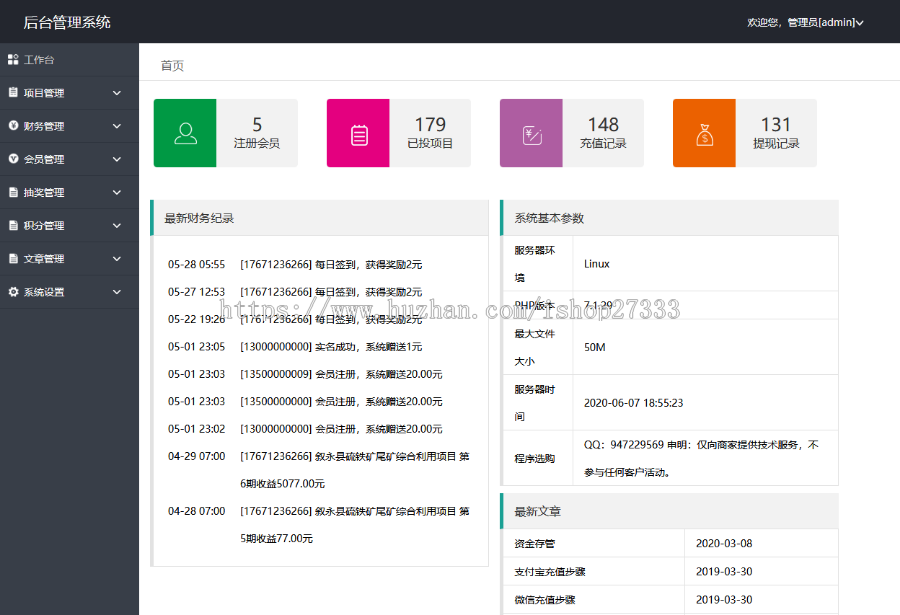Click the 后台管理系统 title logo

(67, 22)
